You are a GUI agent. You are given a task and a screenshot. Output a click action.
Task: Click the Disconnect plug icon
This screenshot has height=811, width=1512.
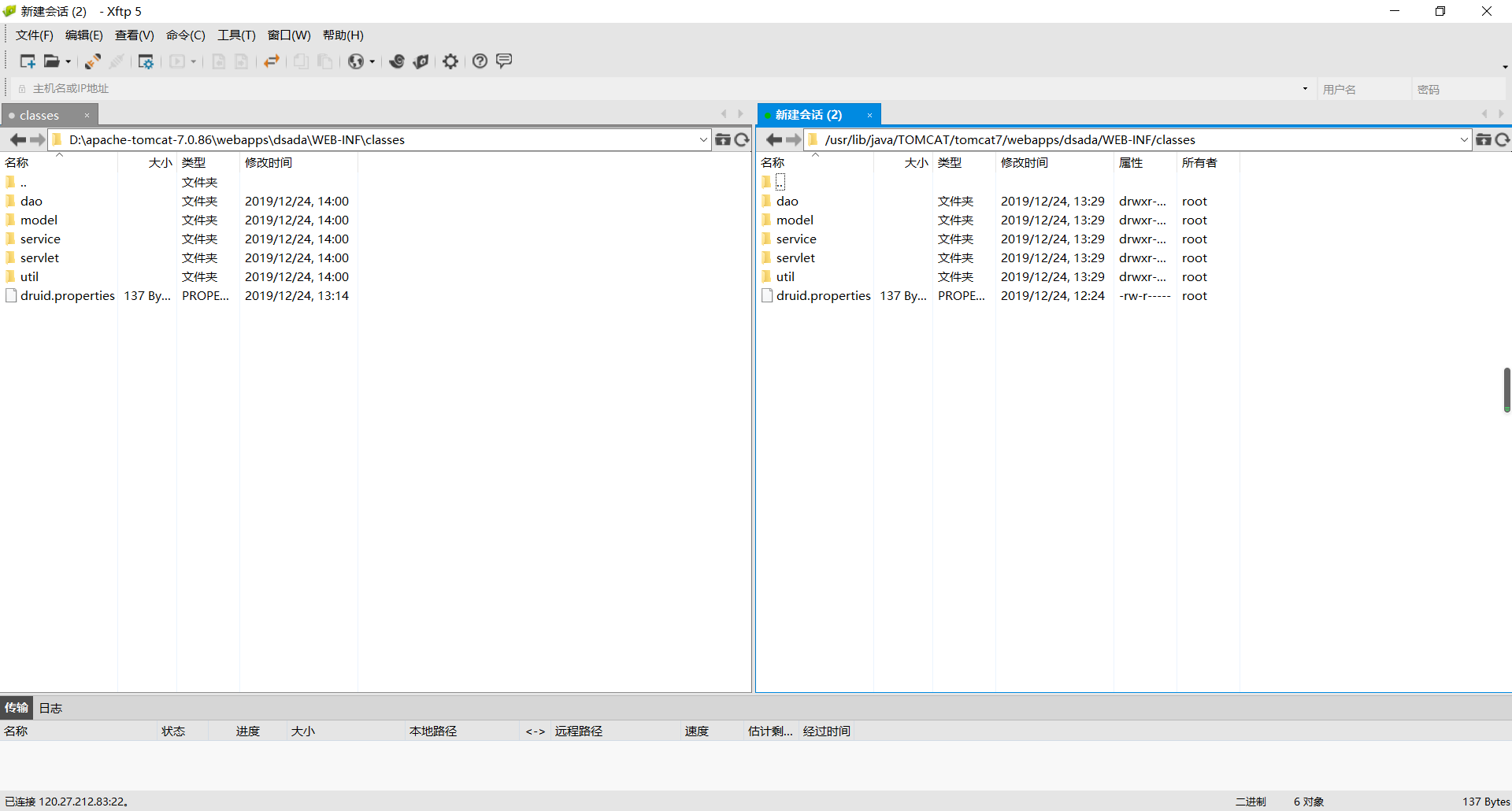tap(117, 61)
